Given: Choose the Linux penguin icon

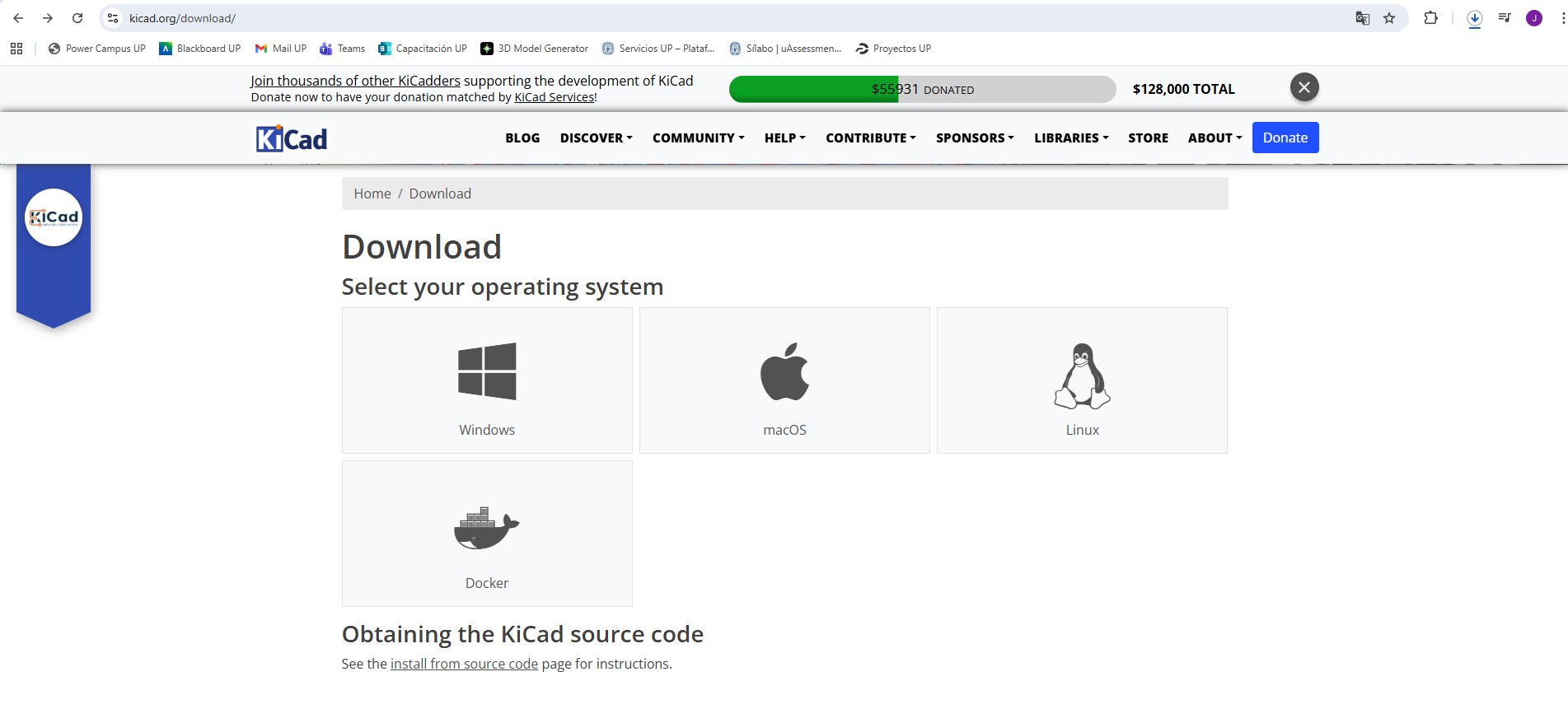Looking at the screenshot, I should pyautogui.click(x=1082, y=376).
